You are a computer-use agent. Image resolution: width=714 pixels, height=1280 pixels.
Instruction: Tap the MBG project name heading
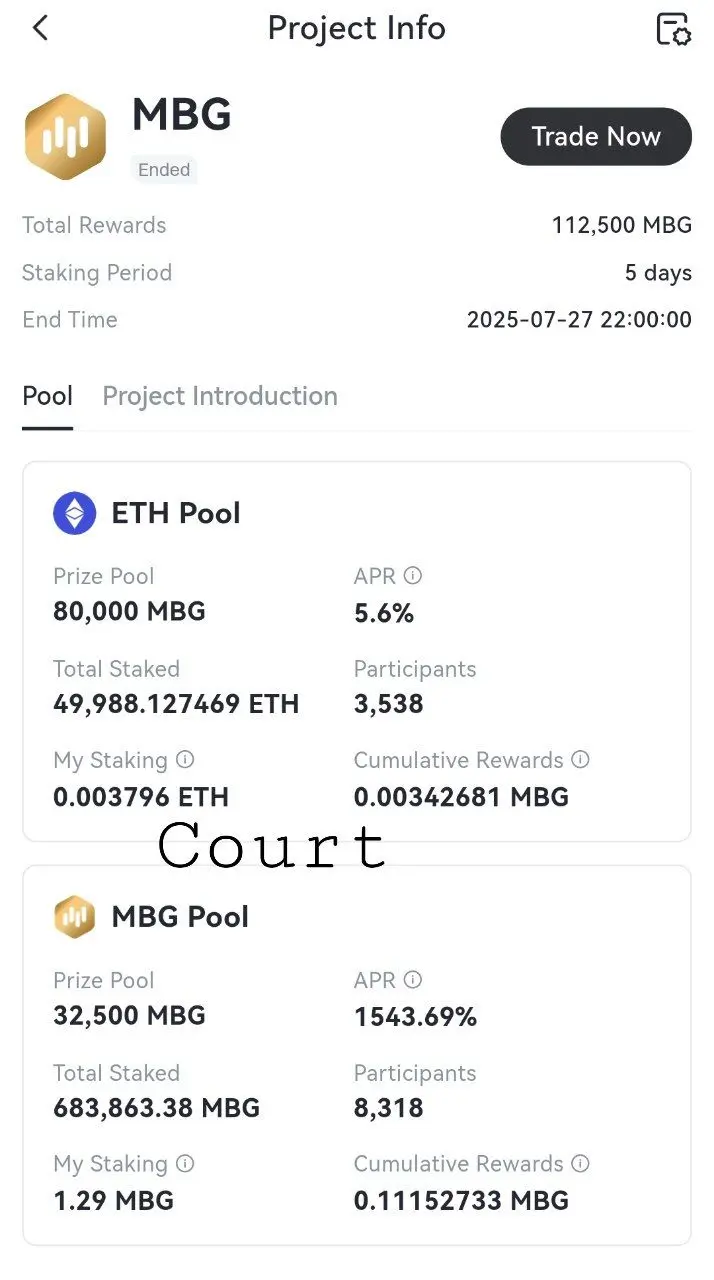point(182,114)
